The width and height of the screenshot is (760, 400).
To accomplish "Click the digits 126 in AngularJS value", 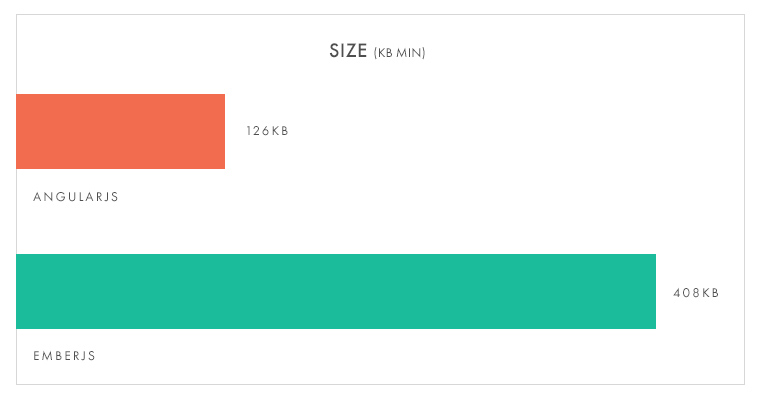I will point(257,131).
